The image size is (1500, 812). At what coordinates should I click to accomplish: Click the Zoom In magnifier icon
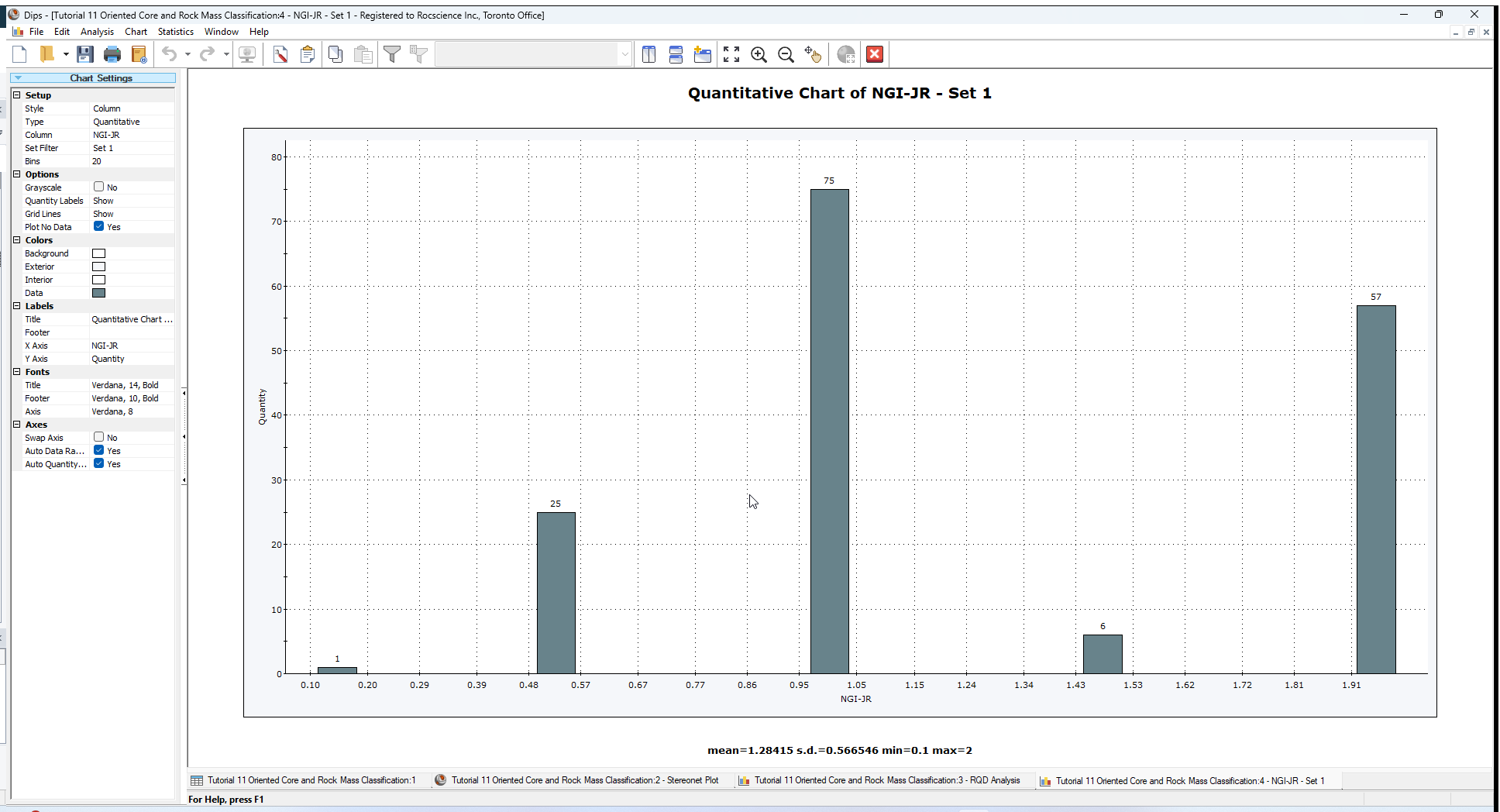click(x=759, y=54)
